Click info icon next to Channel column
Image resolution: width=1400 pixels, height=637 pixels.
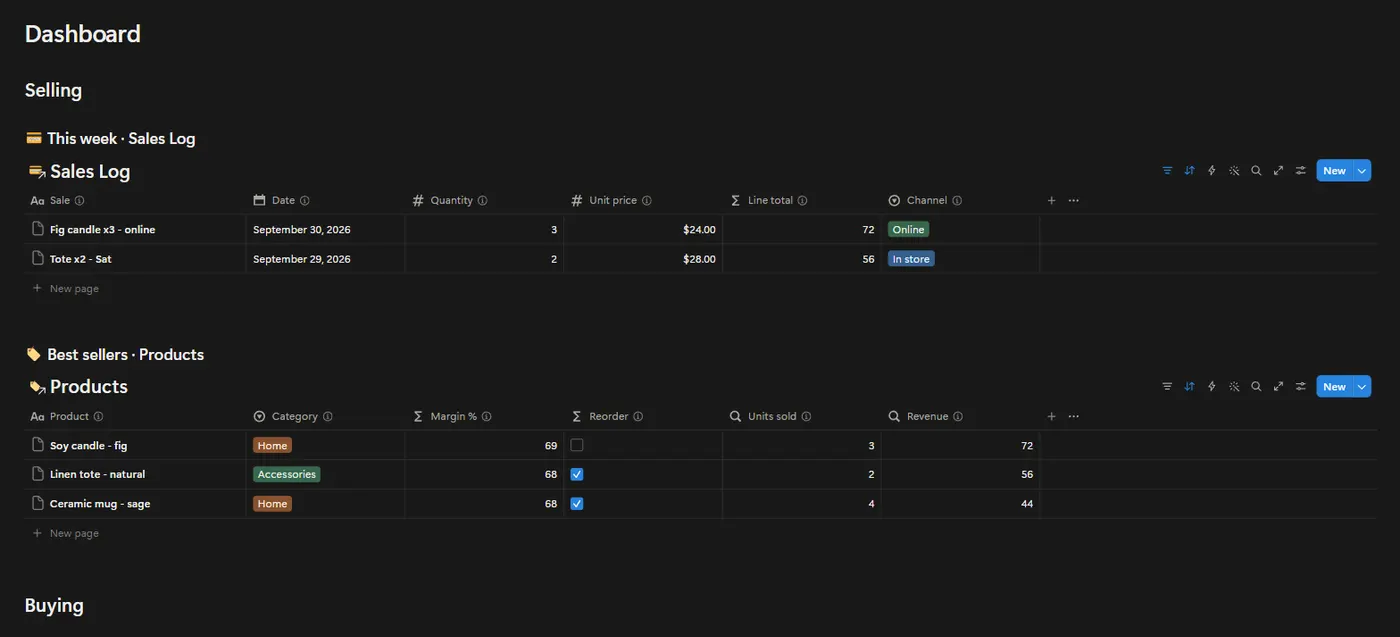click(x=957, y=201)
